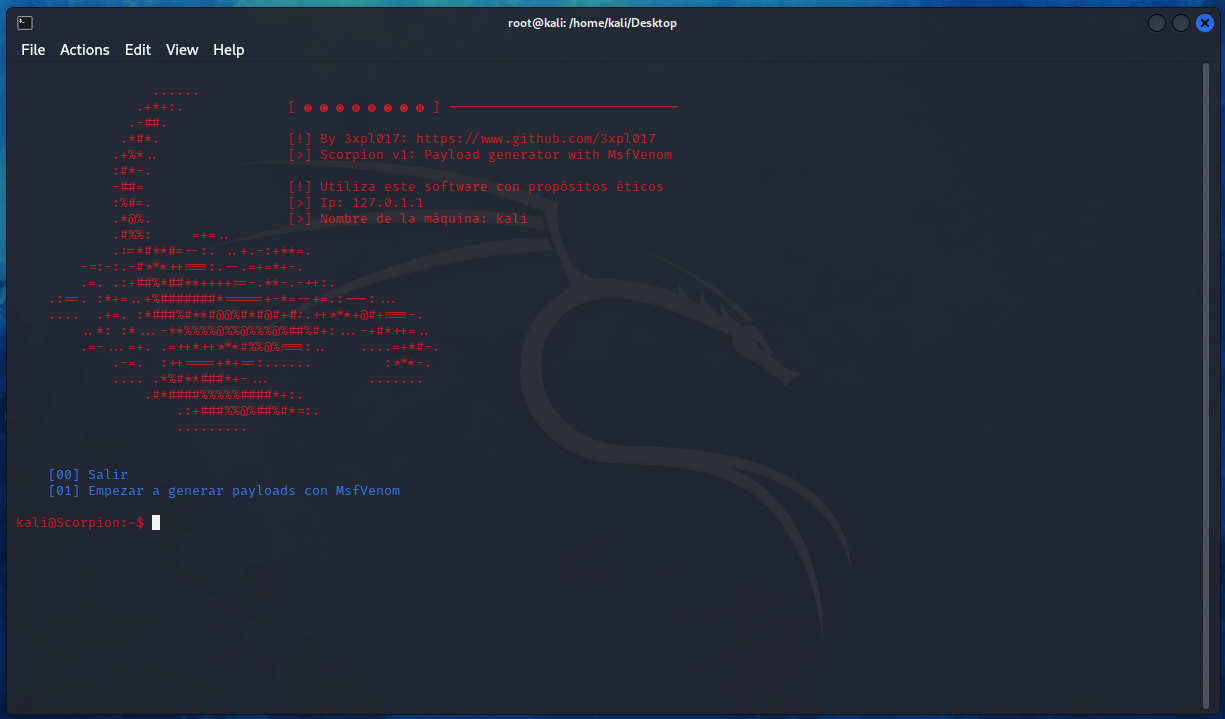
Task: Click 'Nombre de la máquina: kali' line
Action: pos(408,219)
